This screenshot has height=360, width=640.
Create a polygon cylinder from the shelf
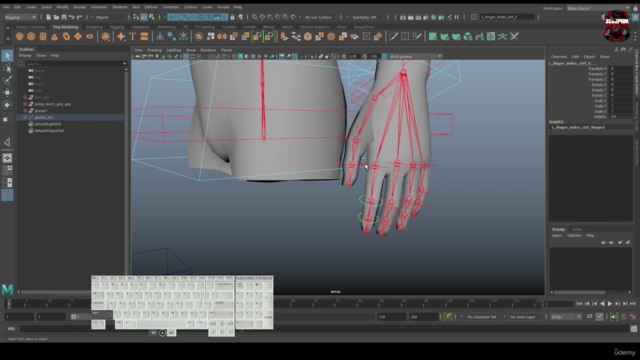coord(43,37)
